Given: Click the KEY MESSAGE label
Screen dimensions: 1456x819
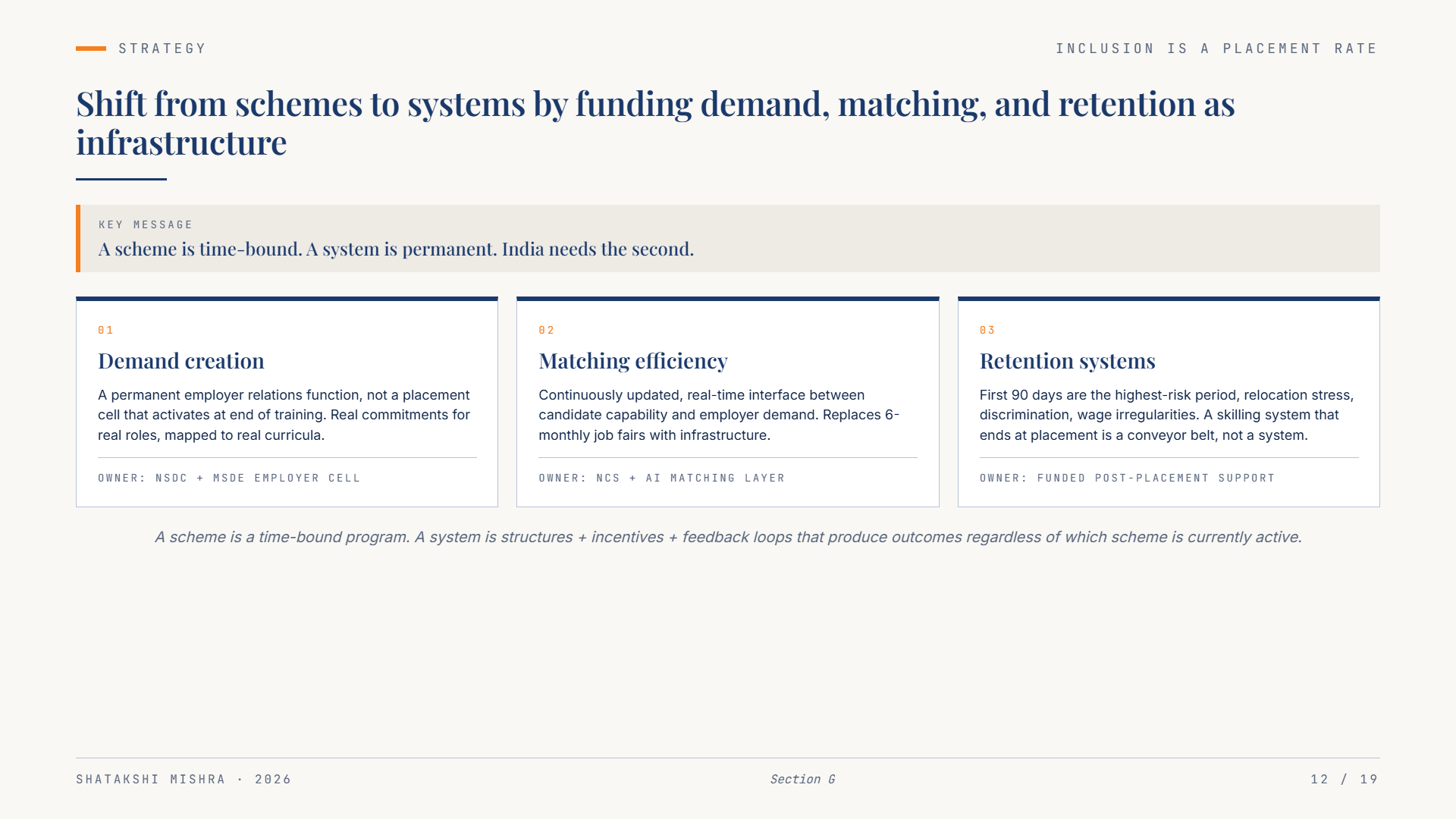Looking at the screenshot, I should pyautogui.click(x=146, y=224).
